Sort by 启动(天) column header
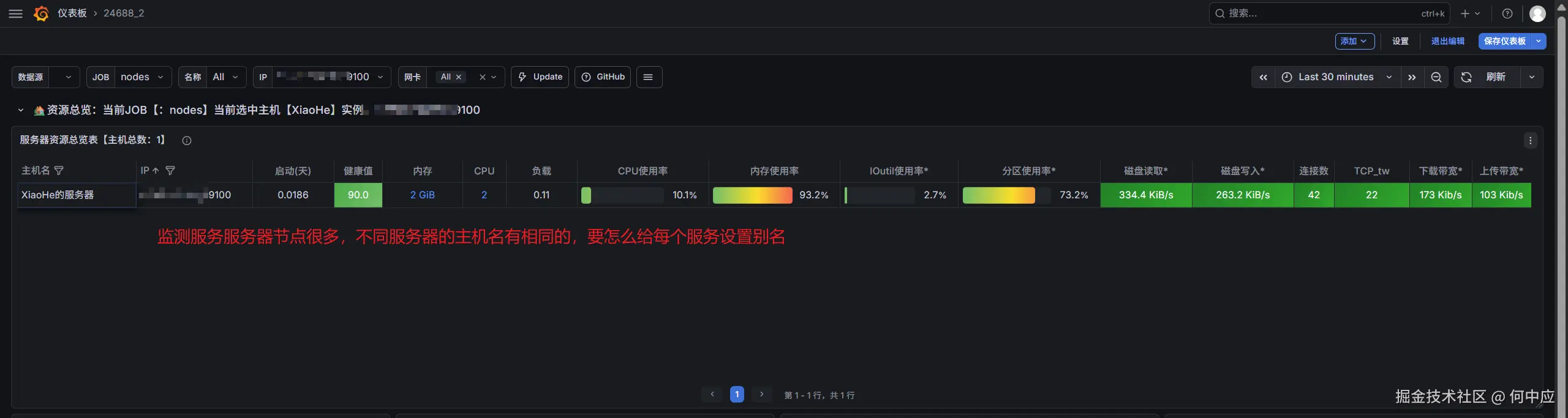The width and height of the screenshot is (1568, 418). click(293, 171)
